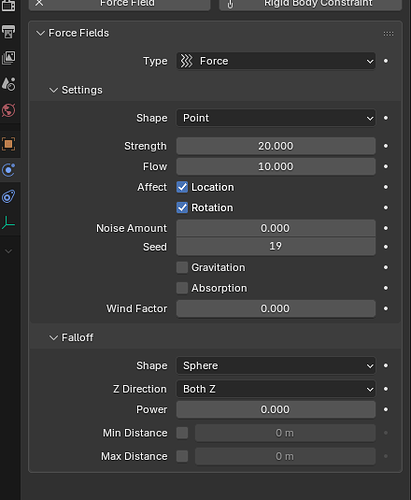Viewport: 411px width, 500px height.
Task: Open the Object Constraints properties tab icon
Action: click(x=9, y=196)
